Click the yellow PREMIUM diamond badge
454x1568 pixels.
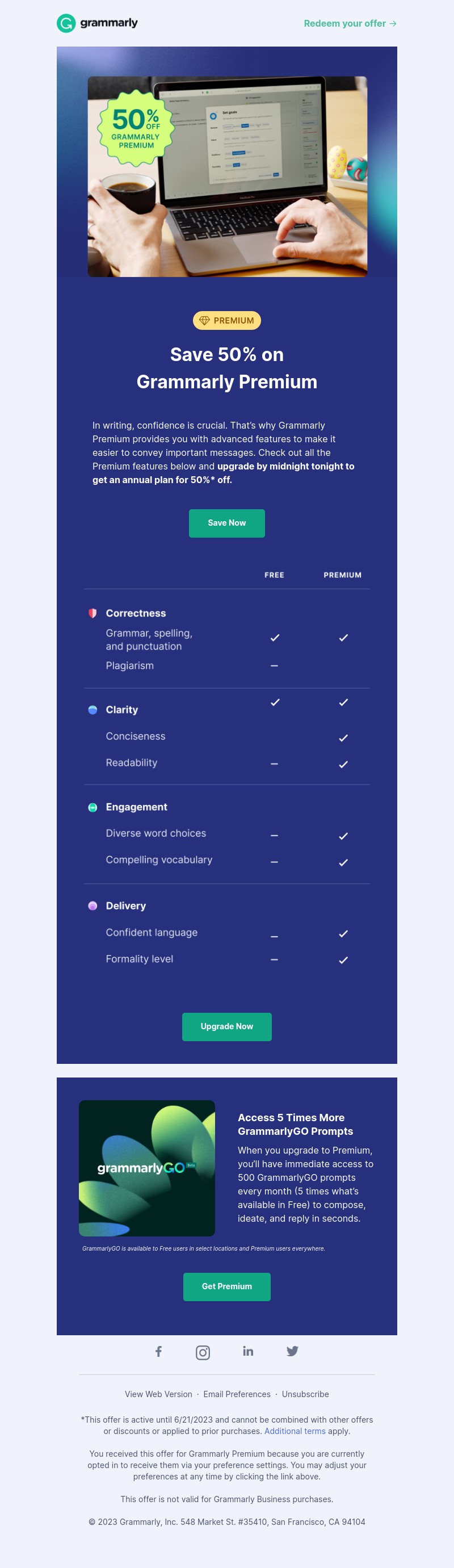[x=227, y=321]
